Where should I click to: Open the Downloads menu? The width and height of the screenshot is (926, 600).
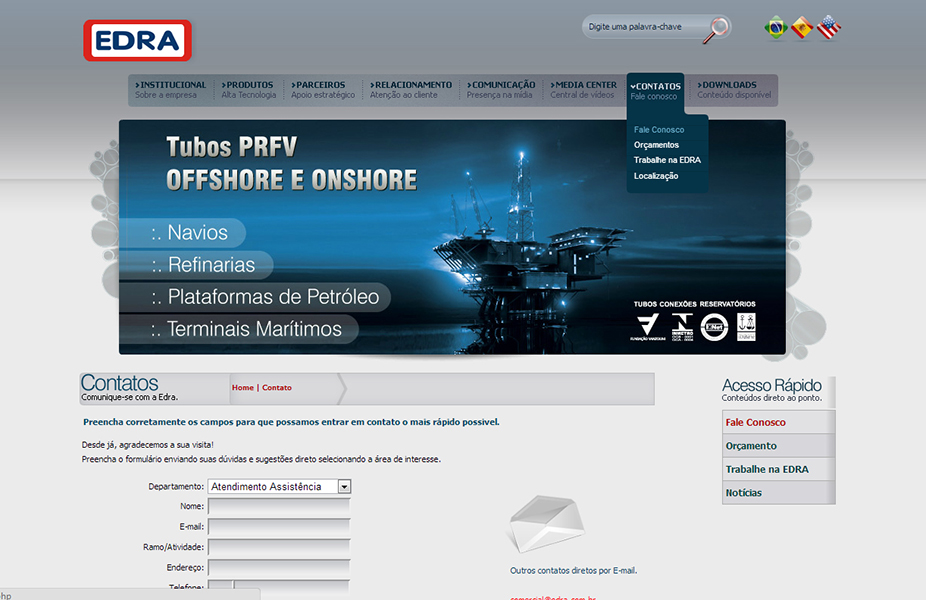(734, 90)
